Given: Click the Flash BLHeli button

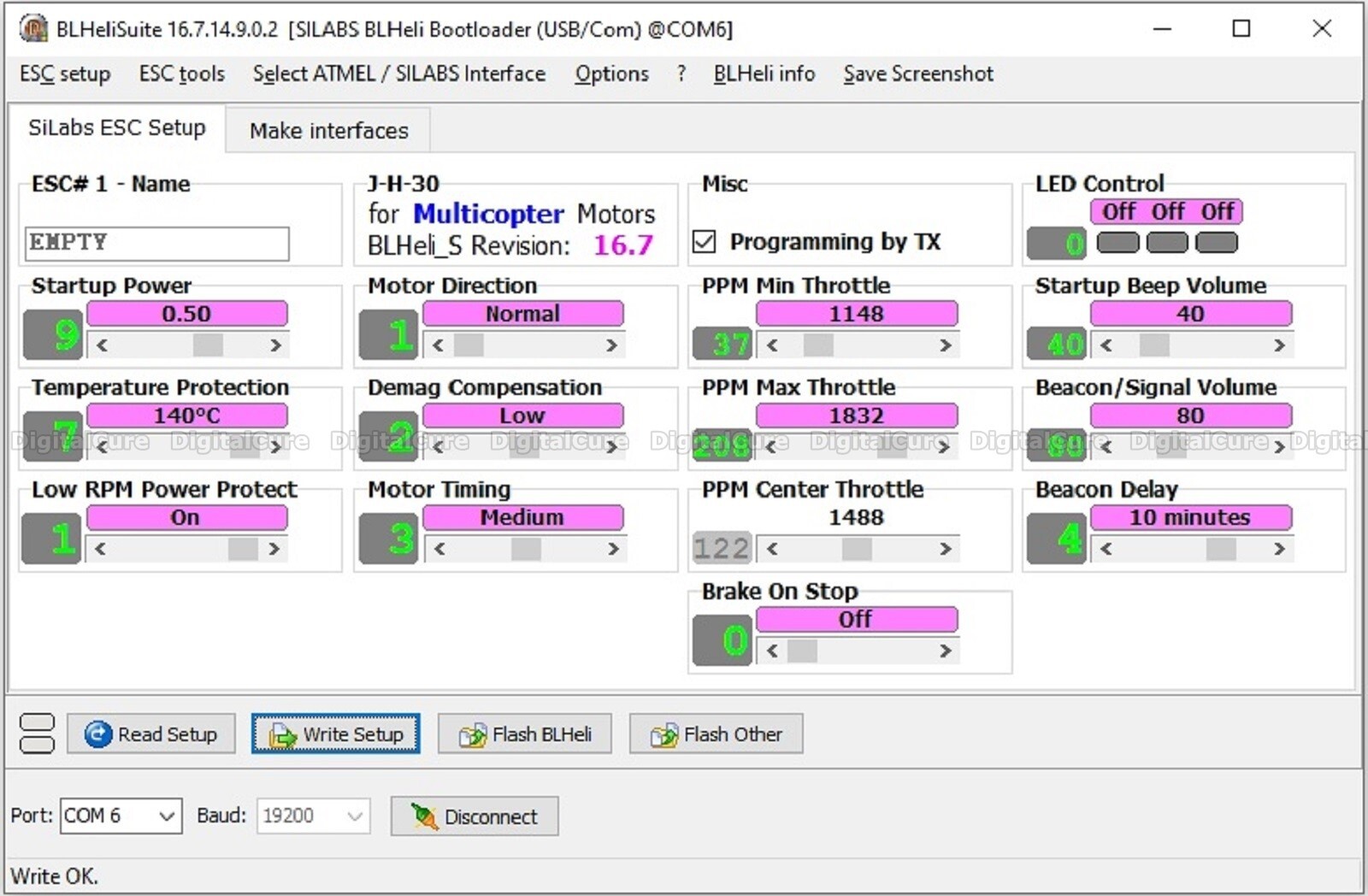Looking at the screenshot, I should click(x=525, y=734).
